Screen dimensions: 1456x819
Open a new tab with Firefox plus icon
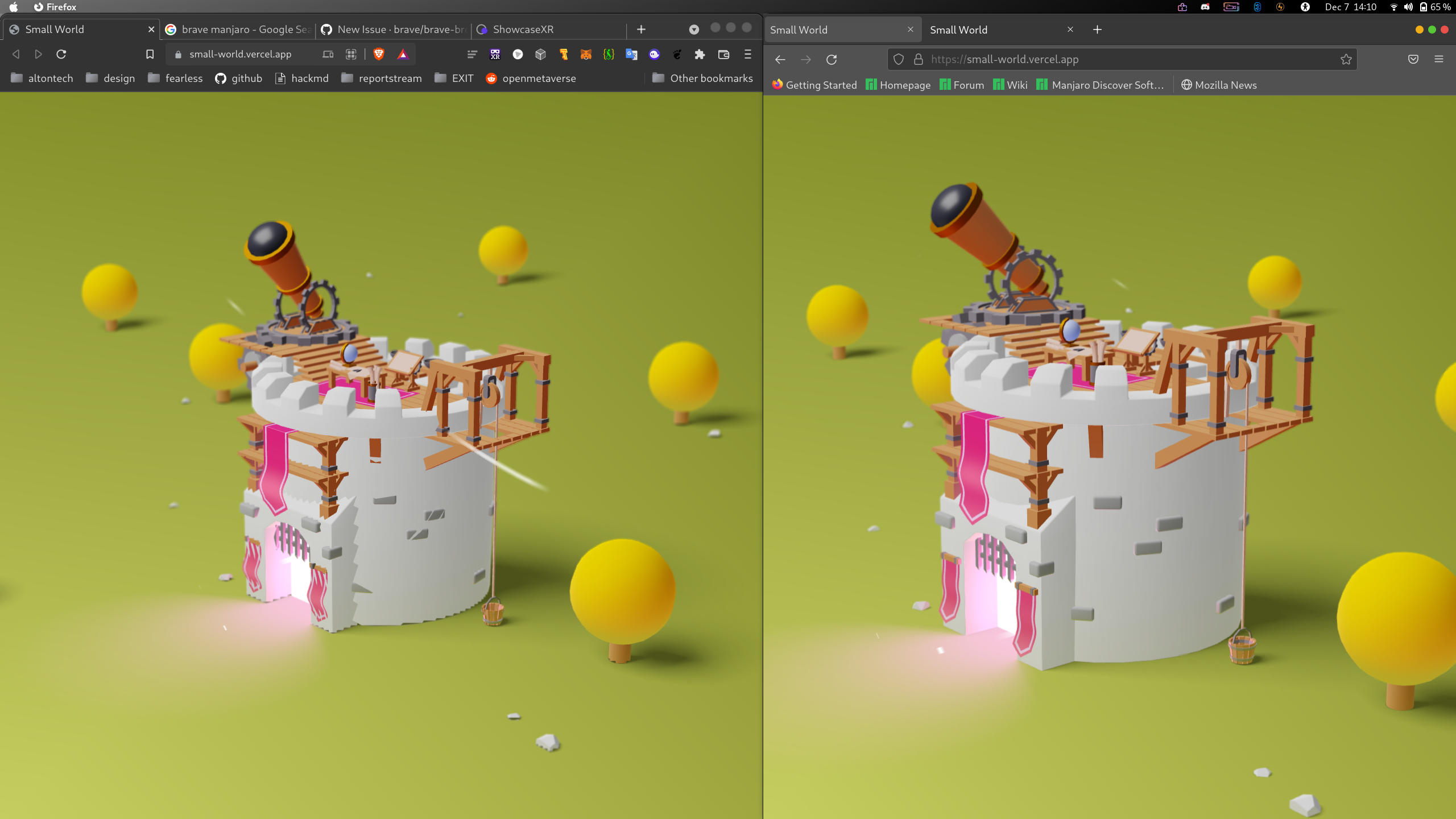(x=1097, y=29)
